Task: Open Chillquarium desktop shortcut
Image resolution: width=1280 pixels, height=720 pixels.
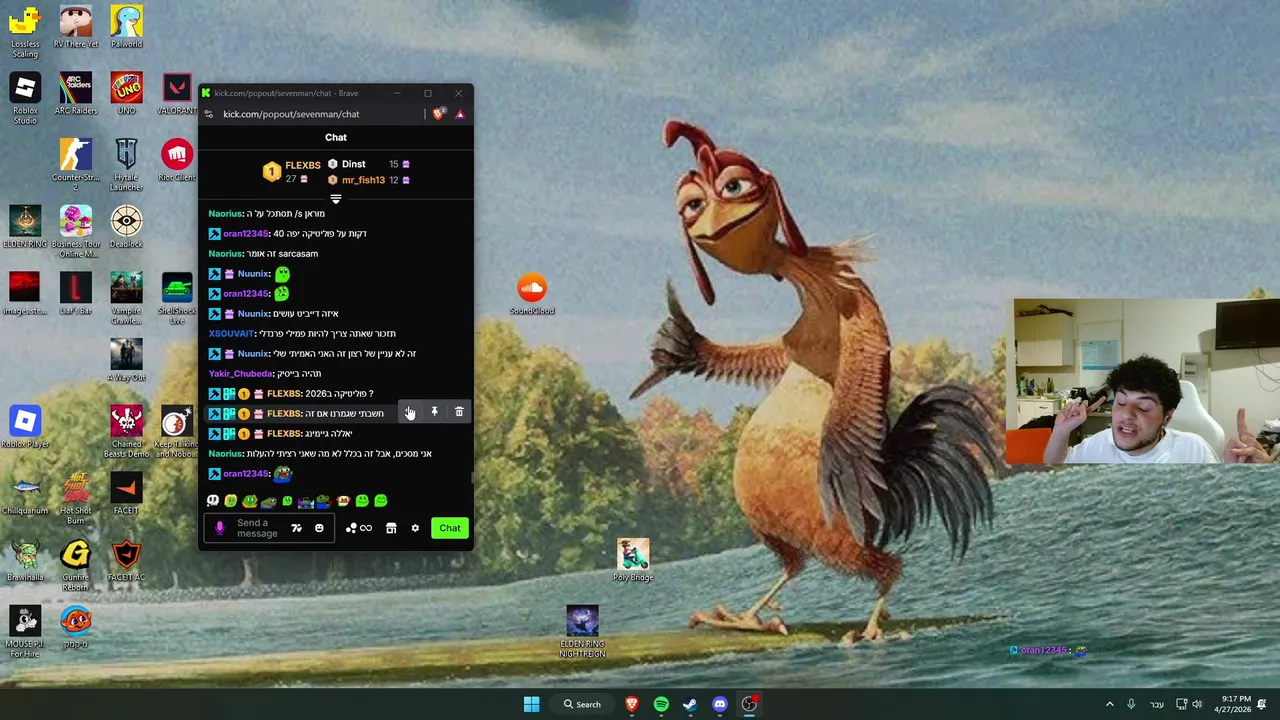Action: point(25,493)
